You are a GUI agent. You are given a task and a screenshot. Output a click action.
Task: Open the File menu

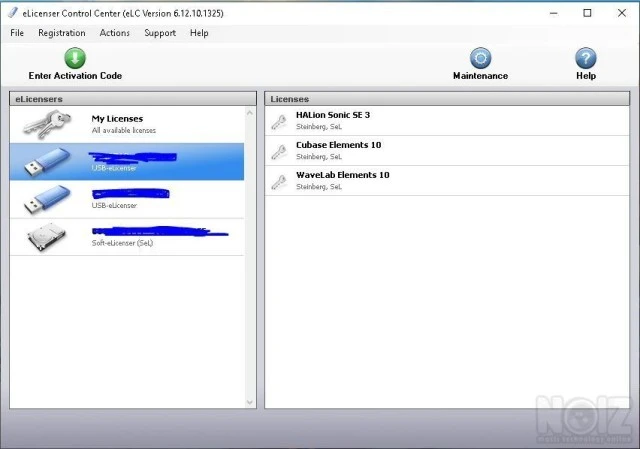coord(17,33)
